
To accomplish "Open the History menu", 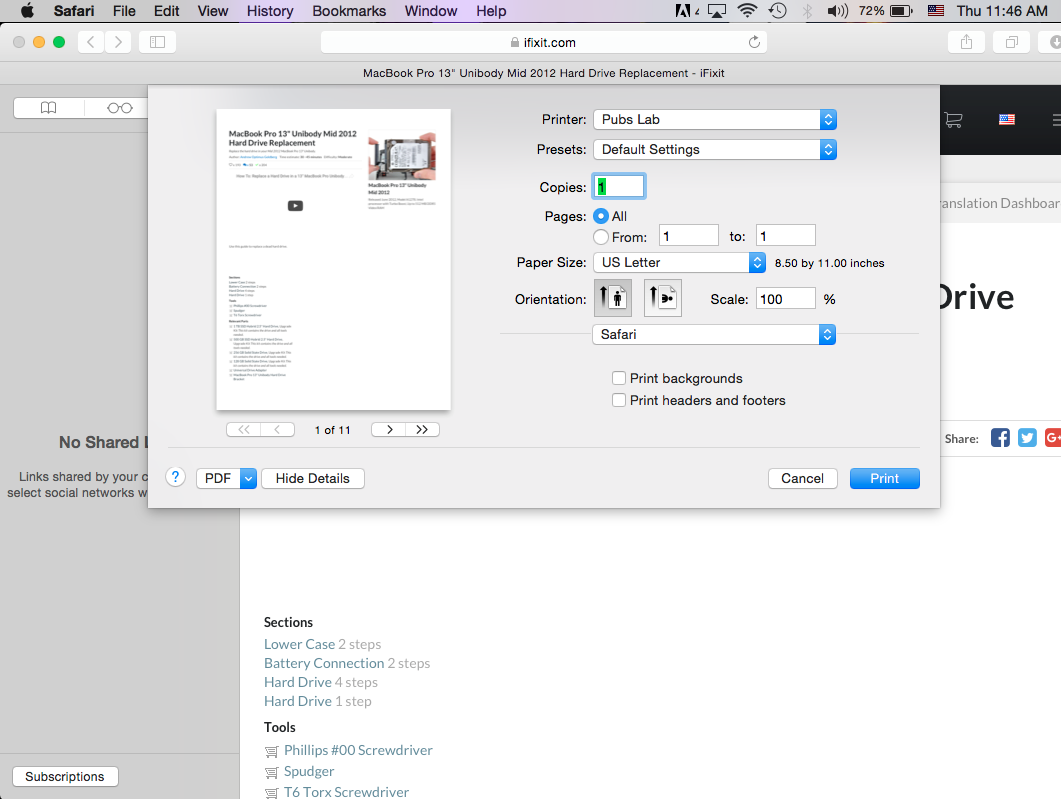I will [x=270, y=11].
